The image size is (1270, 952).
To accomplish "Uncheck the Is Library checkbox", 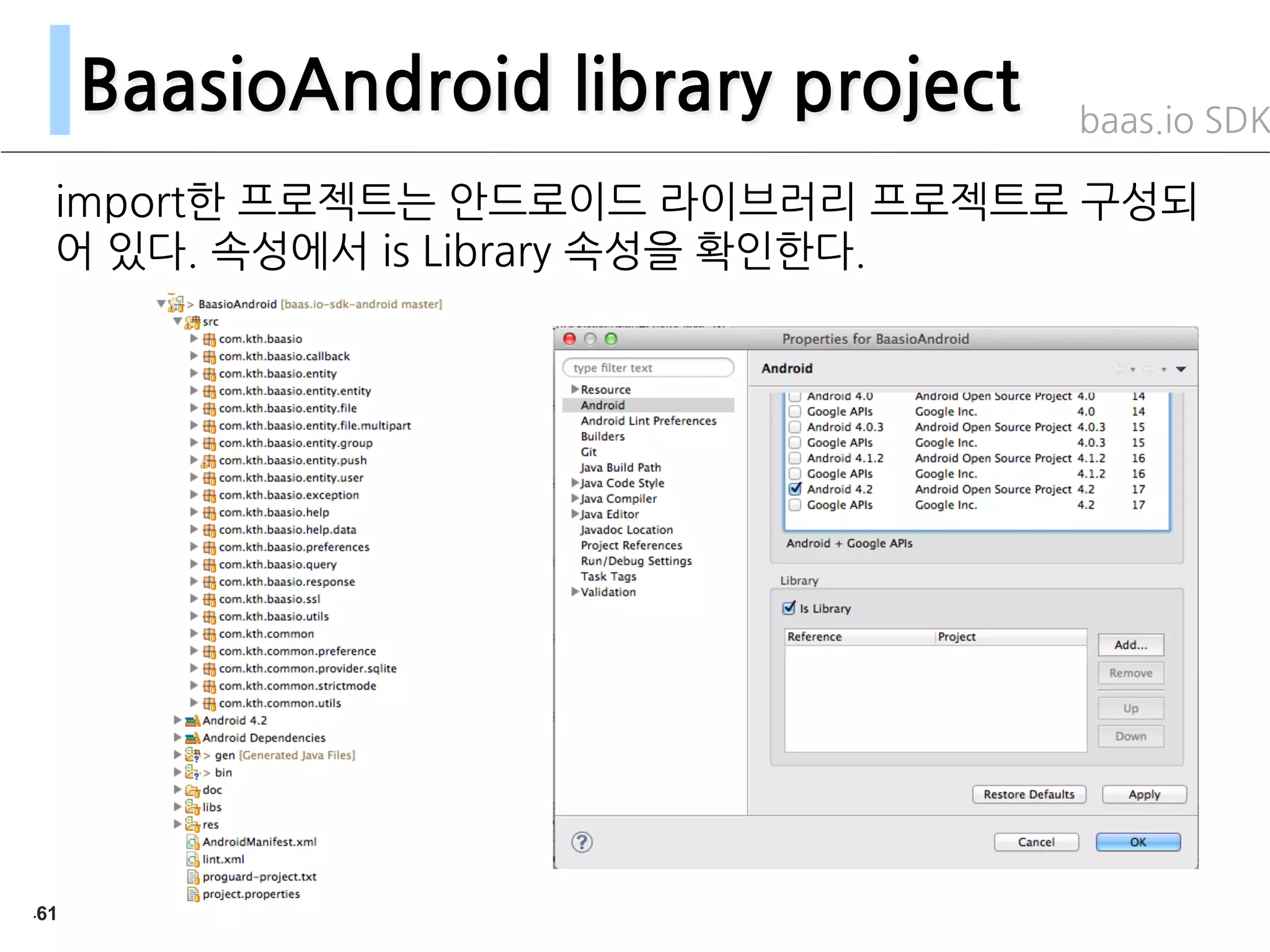I will point(789,608).
